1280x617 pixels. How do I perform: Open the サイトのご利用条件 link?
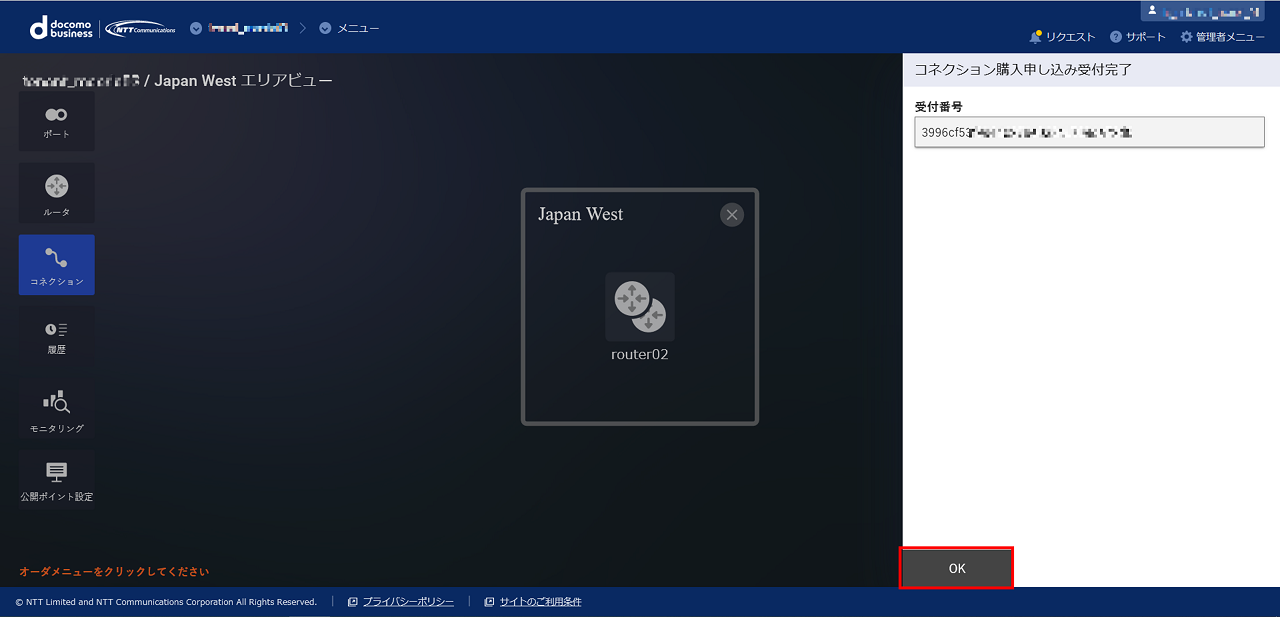click(540, 602)
